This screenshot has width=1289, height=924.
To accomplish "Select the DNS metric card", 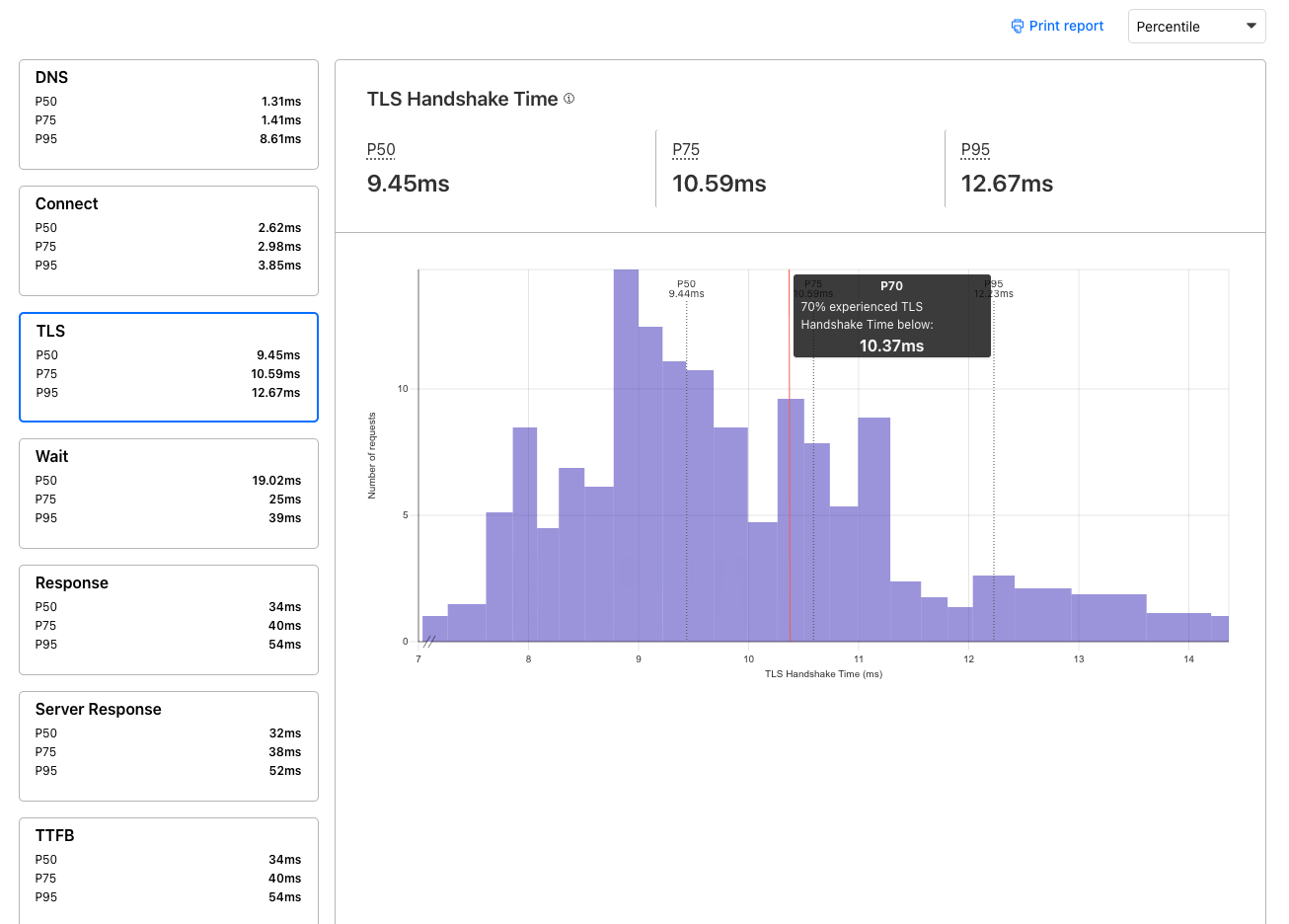I will [x=169, y=115].
